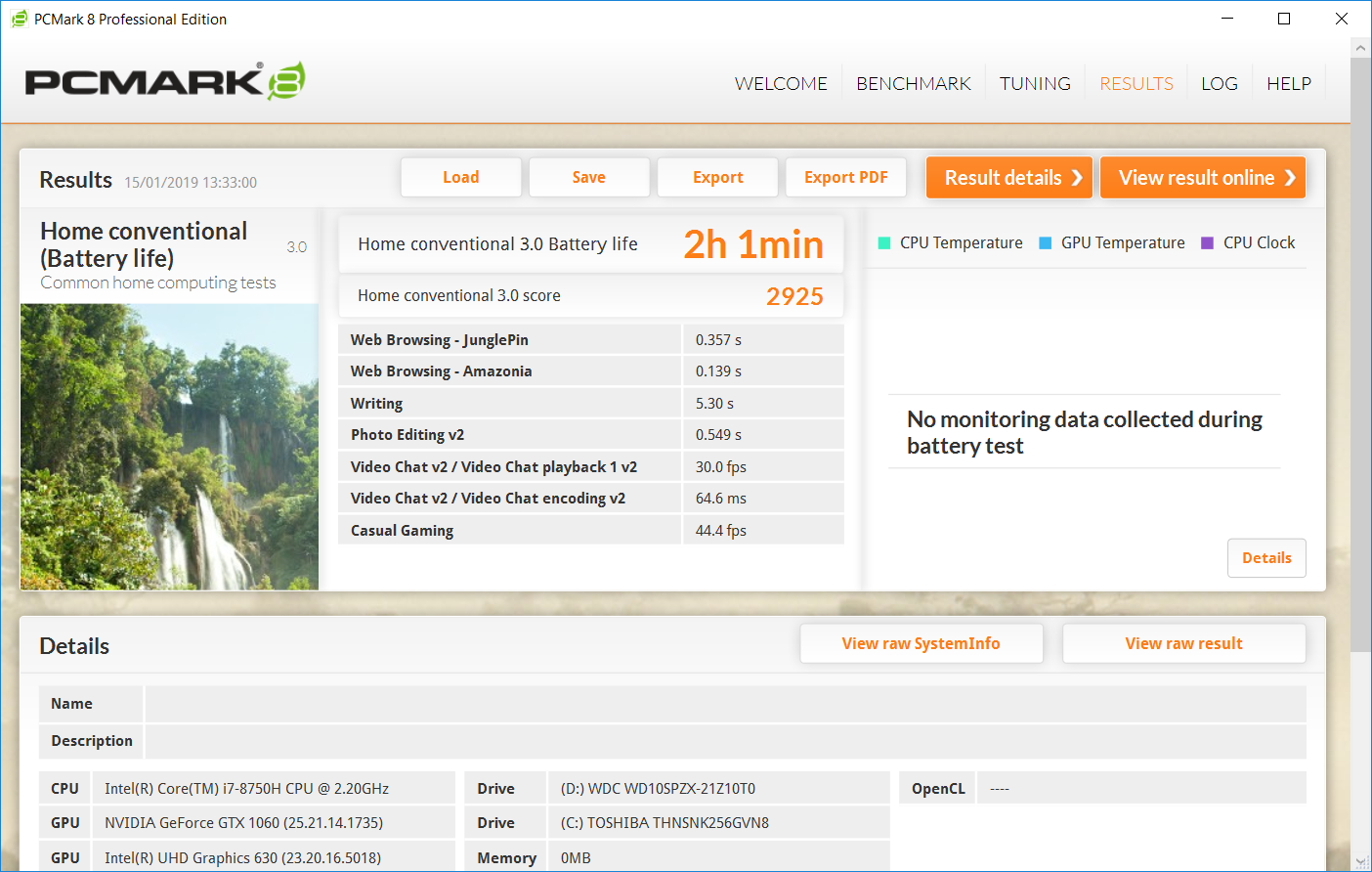1372x872 pixels.
Task: Load a saved result file
Action: 461,178
